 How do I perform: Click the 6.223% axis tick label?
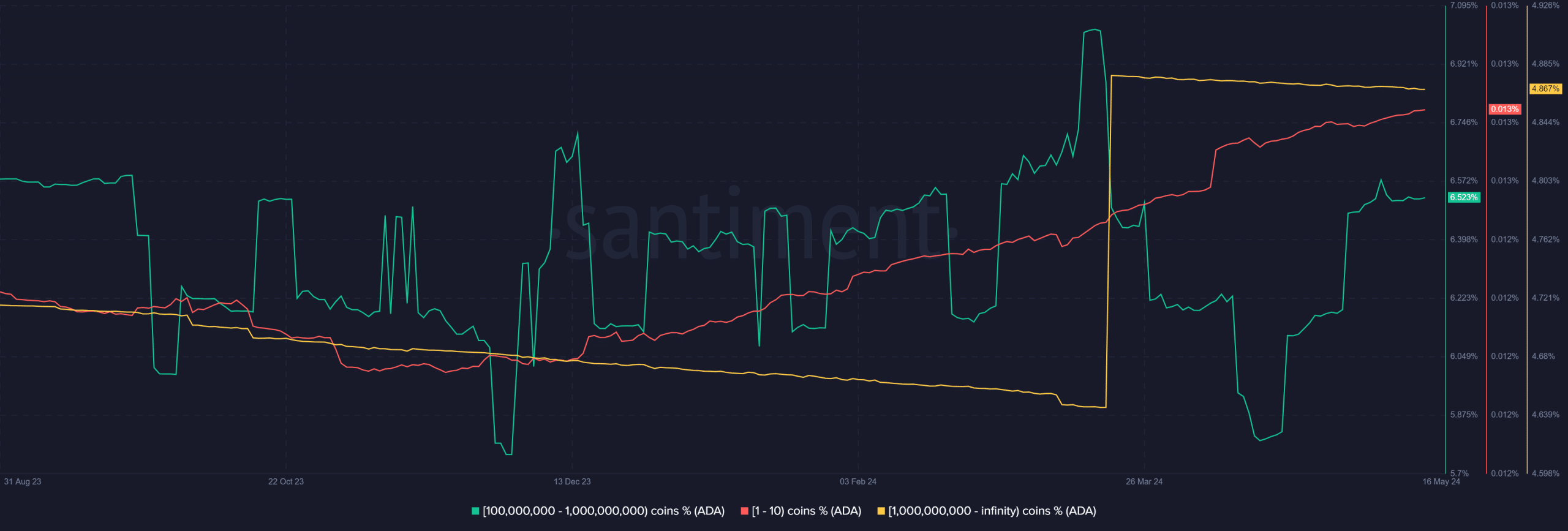coord(1464,298)
